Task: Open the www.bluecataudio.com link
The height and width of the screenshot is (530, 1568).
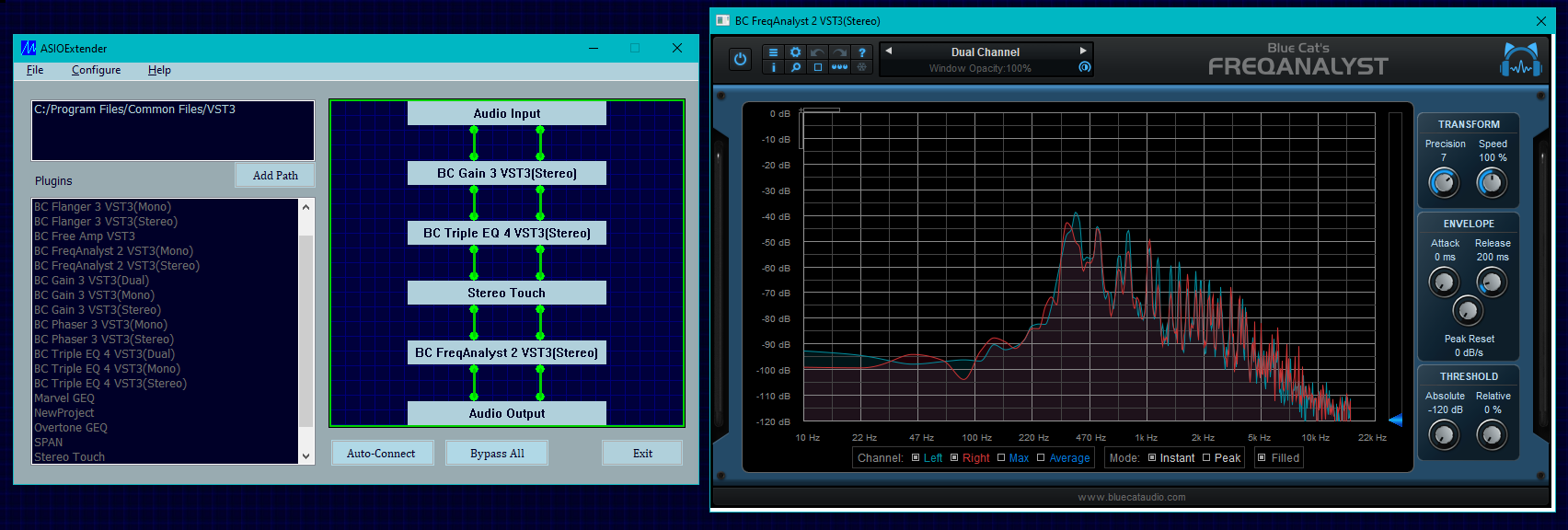Action: coord(1132,497)
